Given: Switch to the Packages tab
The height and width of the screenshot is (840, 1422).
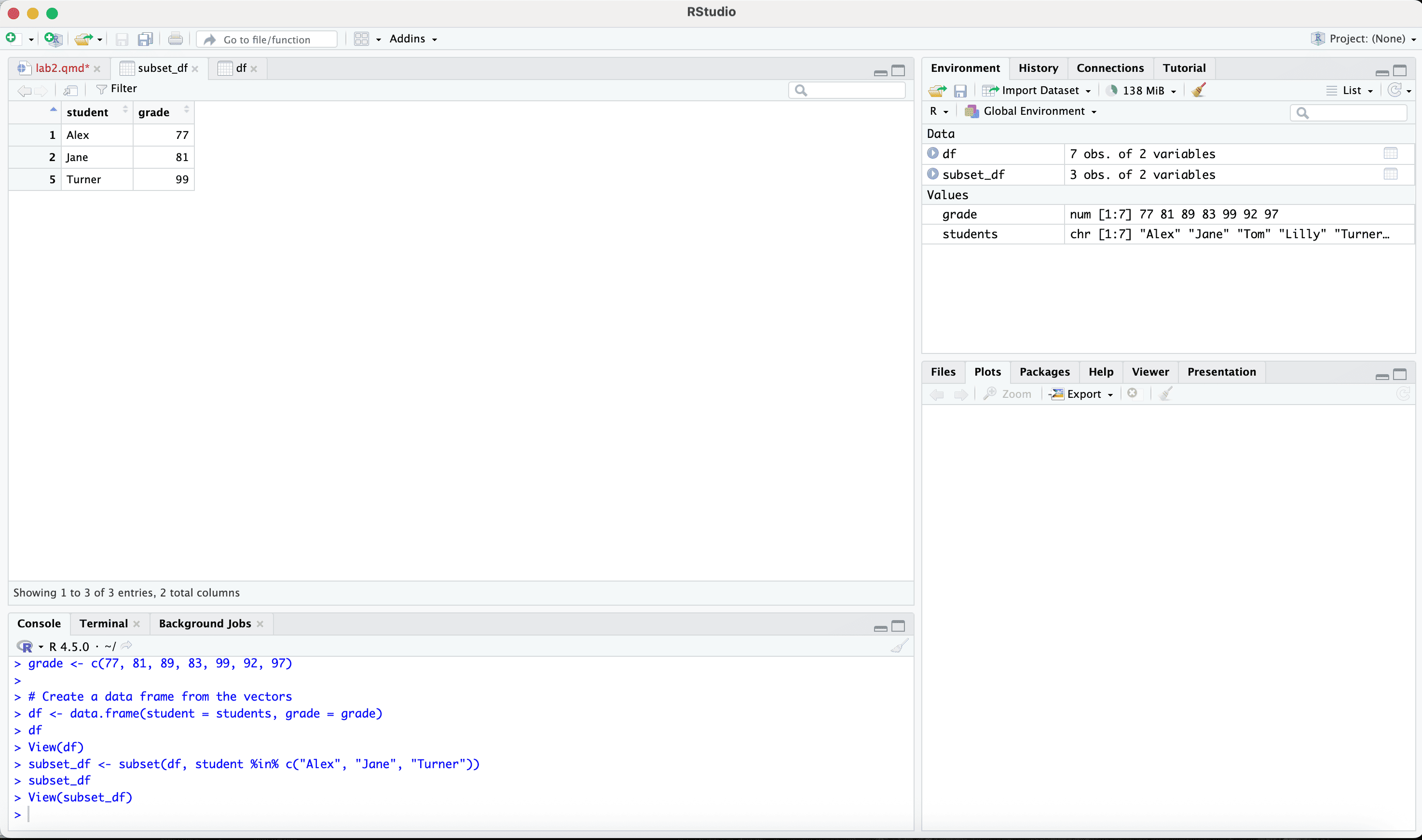Looking at the screenshot, I should tap(1044, 372).
